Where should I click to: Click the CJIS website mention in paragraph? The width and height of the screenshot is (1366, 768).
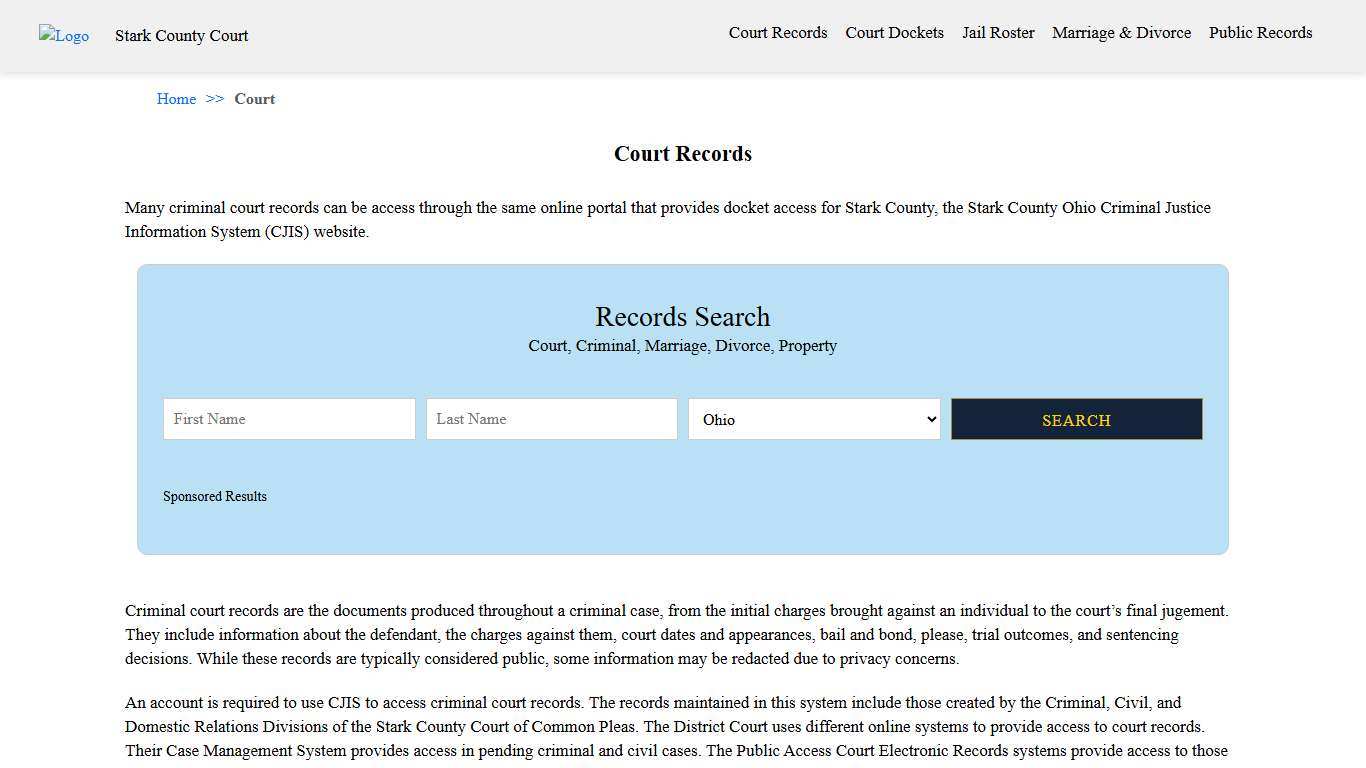287,231
